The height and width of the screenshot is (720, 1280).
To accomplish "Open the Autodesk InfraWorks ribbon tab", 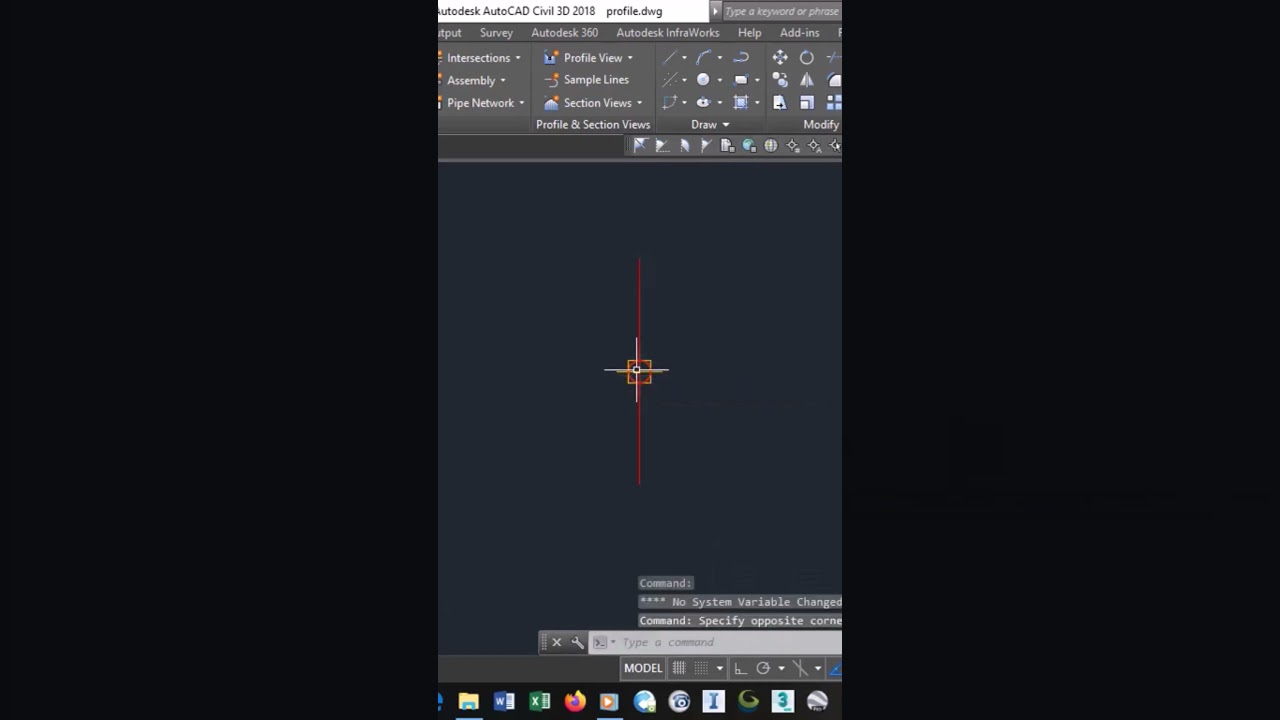I will (668, 33).
